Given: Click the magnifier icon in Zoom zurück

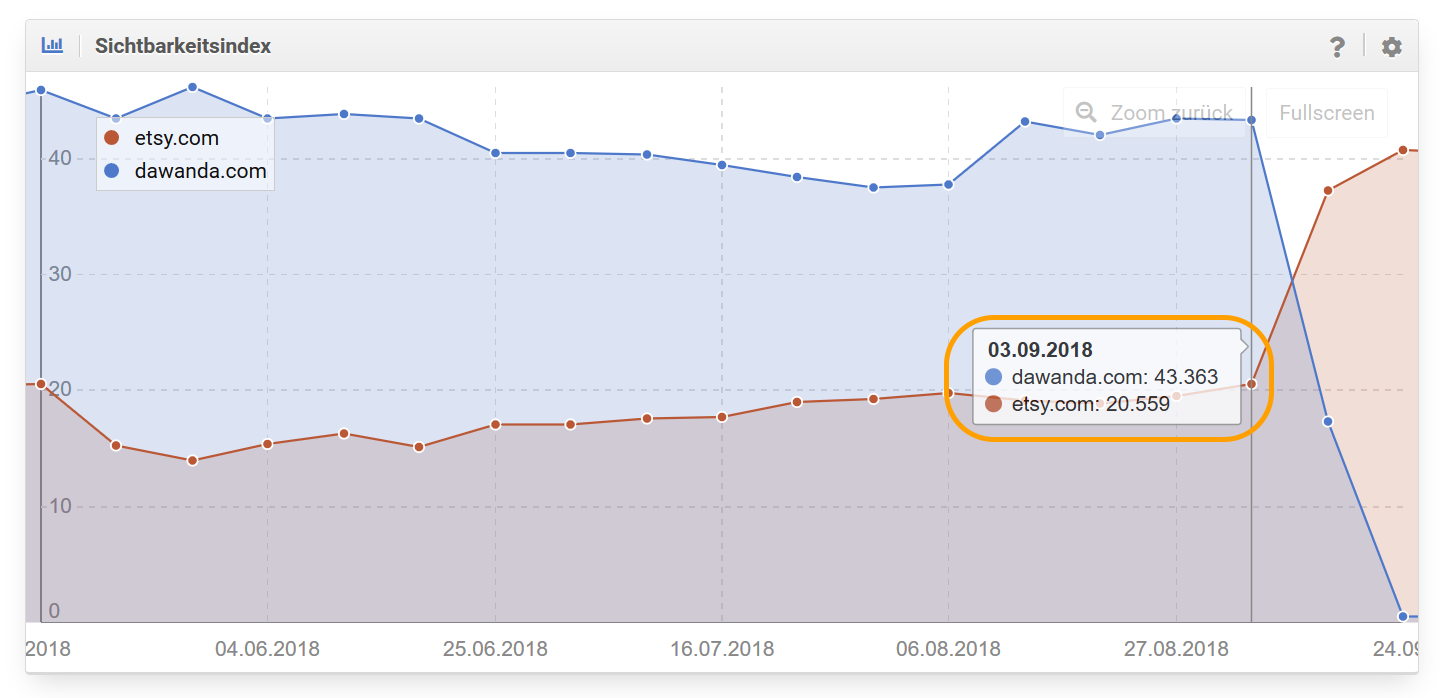Looking at the screenshot, I should click(x=1086, y=113).
